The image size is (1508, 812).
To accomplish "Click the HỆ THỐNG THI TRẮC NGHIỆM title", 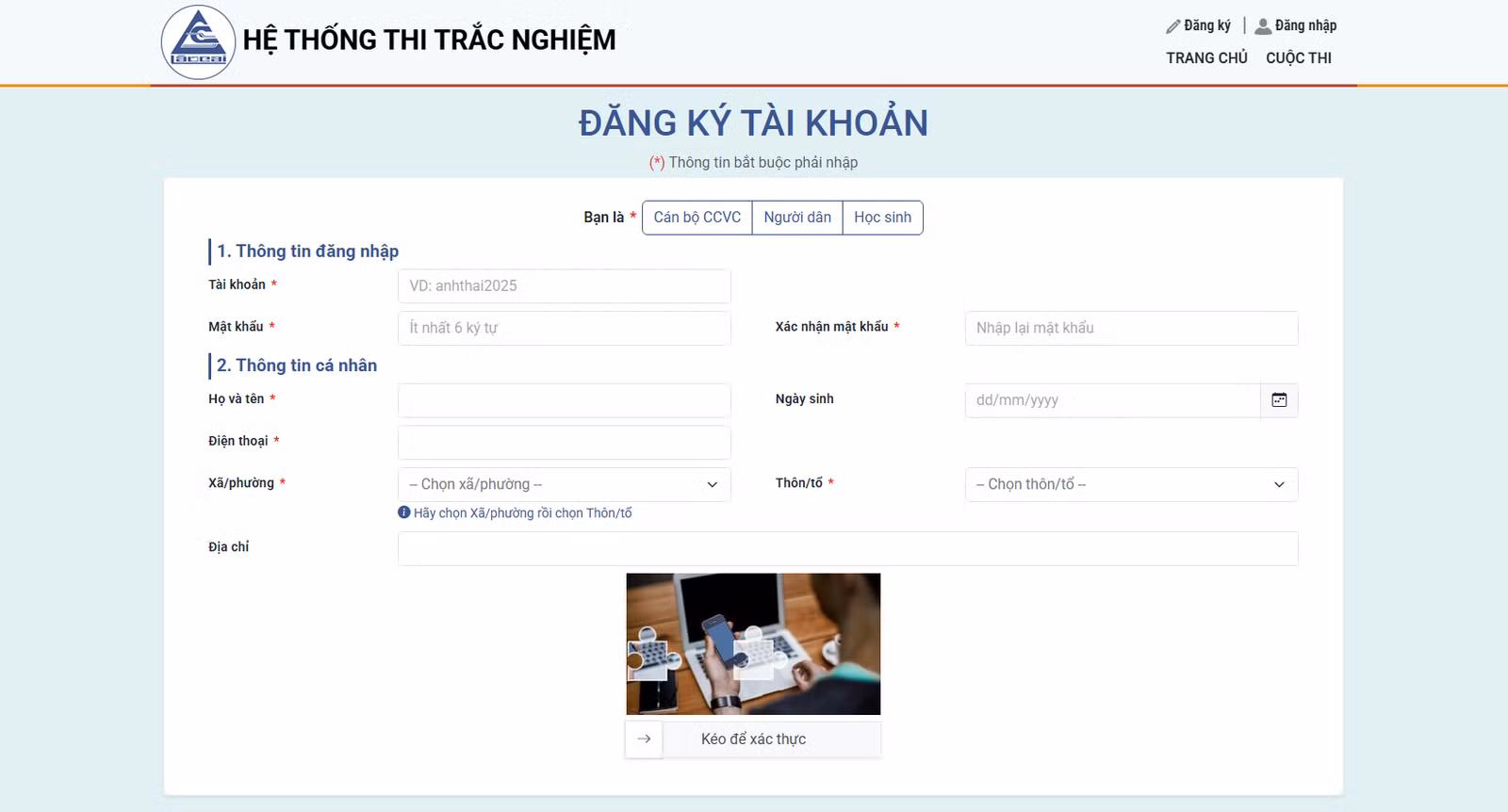I will click(429, 41).
